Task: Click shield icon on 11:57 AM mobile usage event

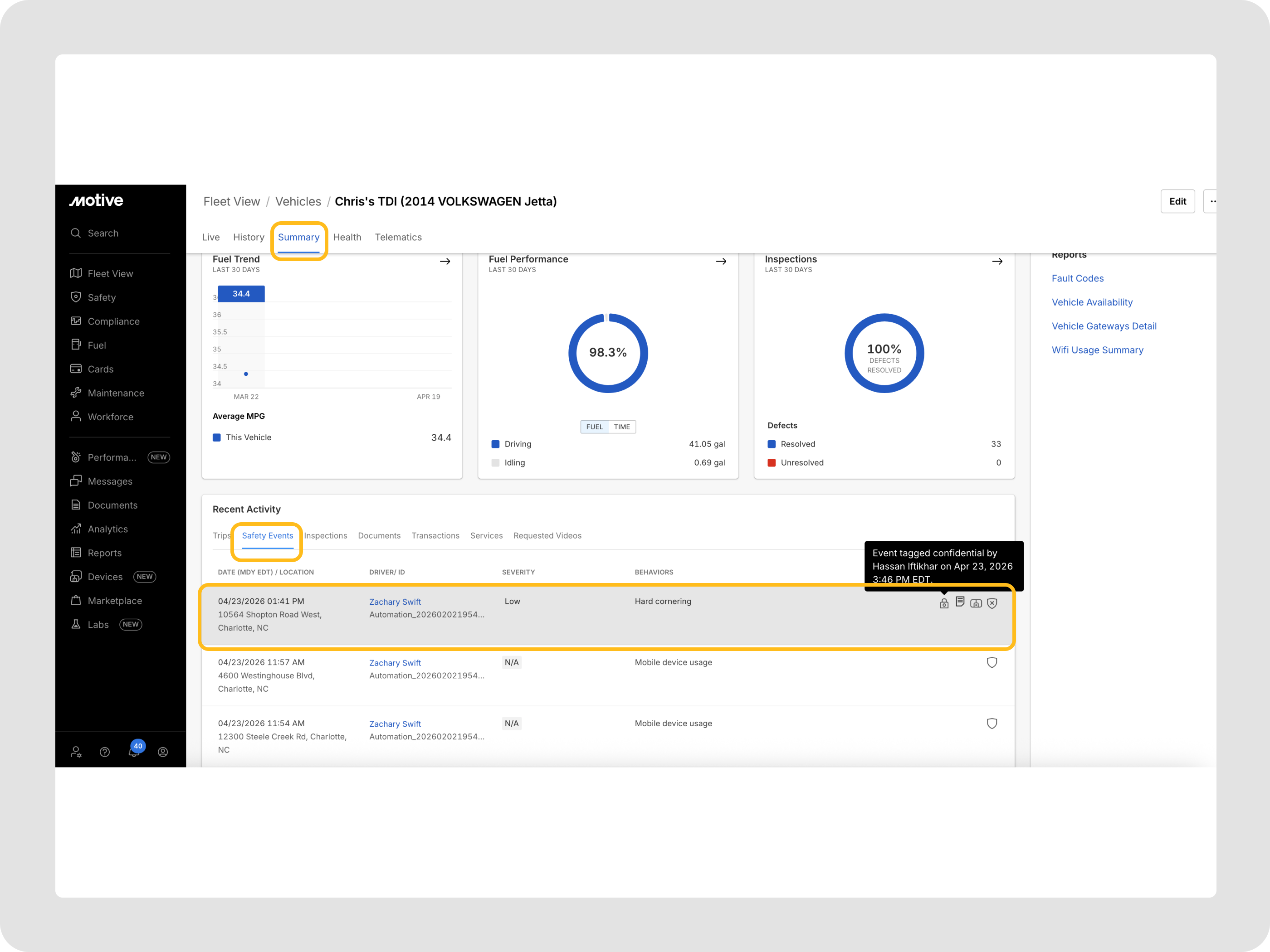Action: click(992, 662)
